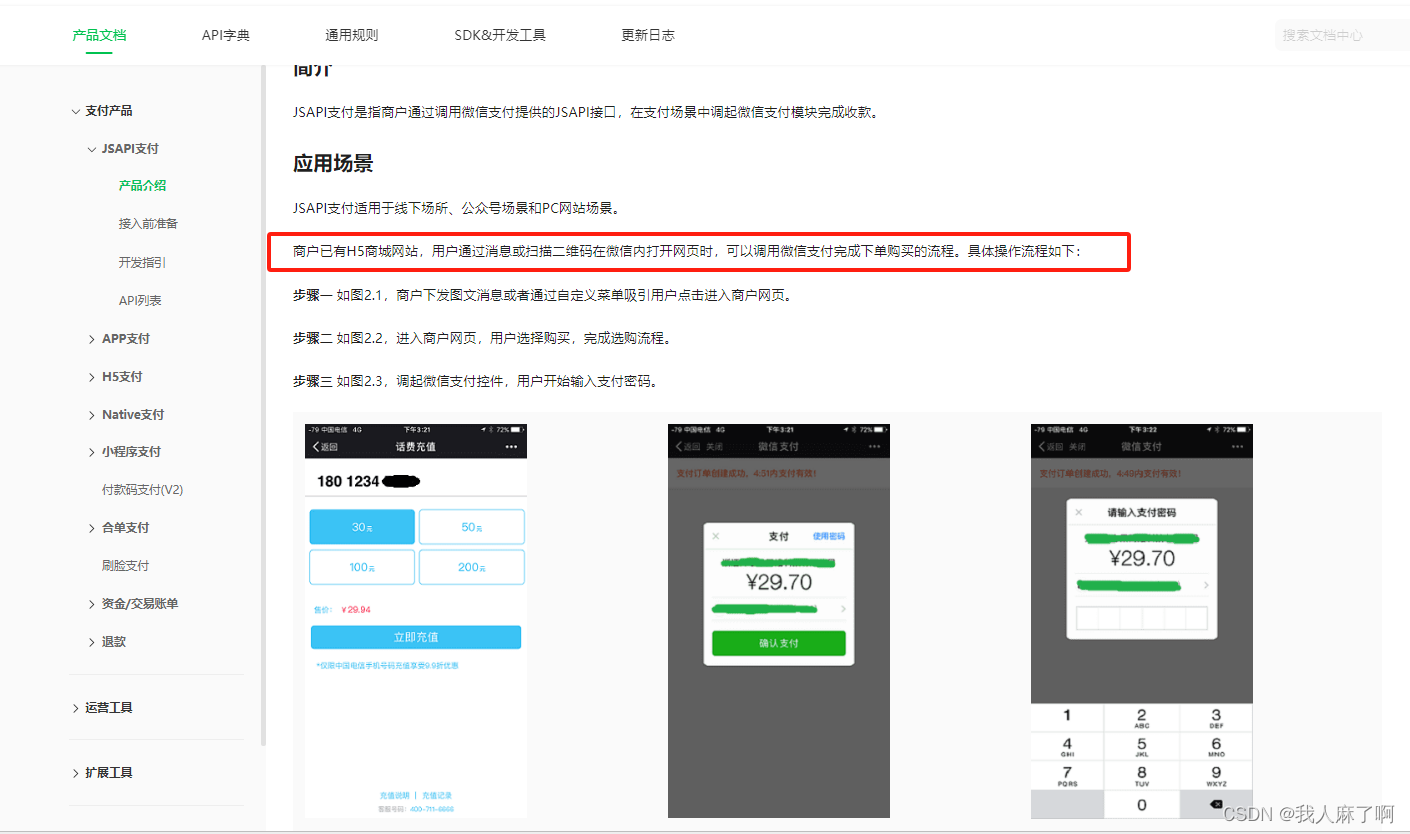
Task: Select 产品介绍 in the sidebar
Action: point(142,186)
